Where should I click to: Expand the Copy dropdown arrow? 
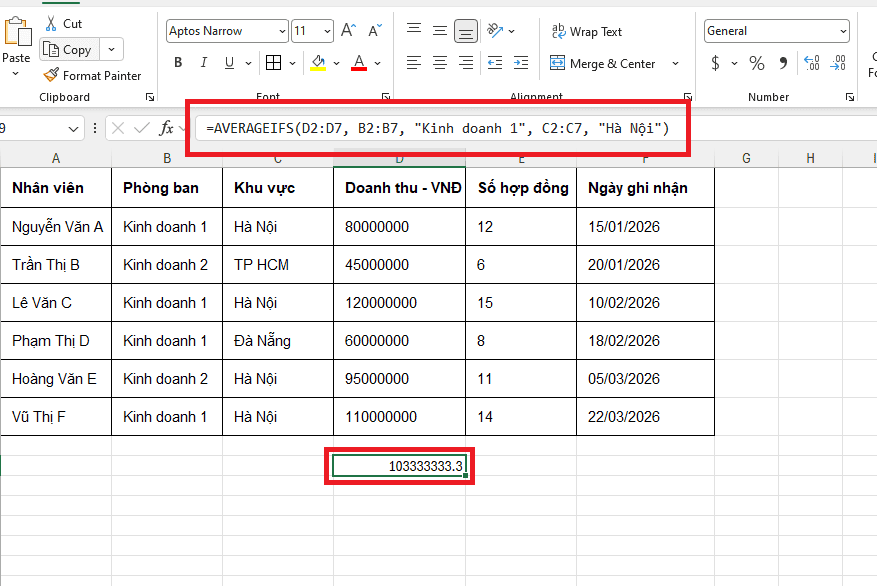pos(111,50)
